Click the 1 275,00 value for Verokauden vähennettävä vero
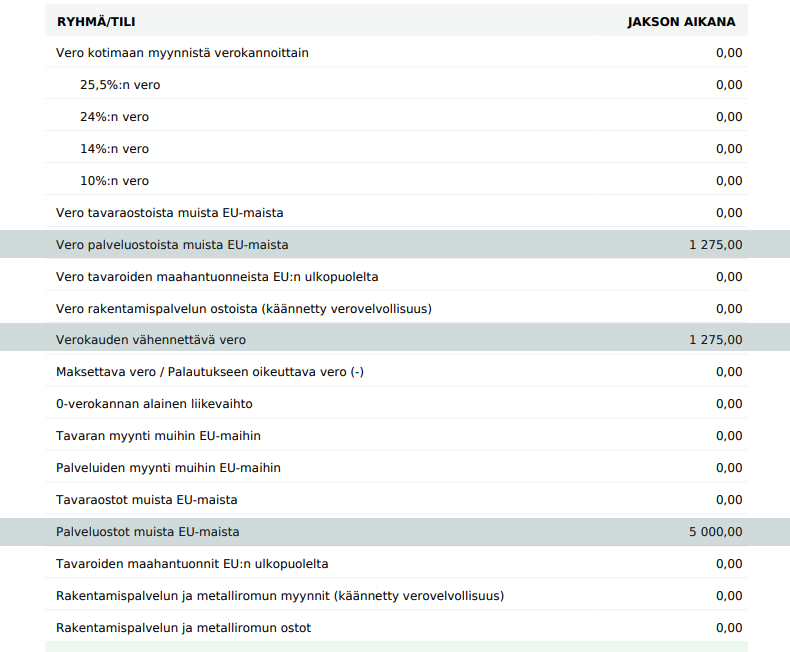Viewport: 790px width, 652px height. [x=715, y=340]
